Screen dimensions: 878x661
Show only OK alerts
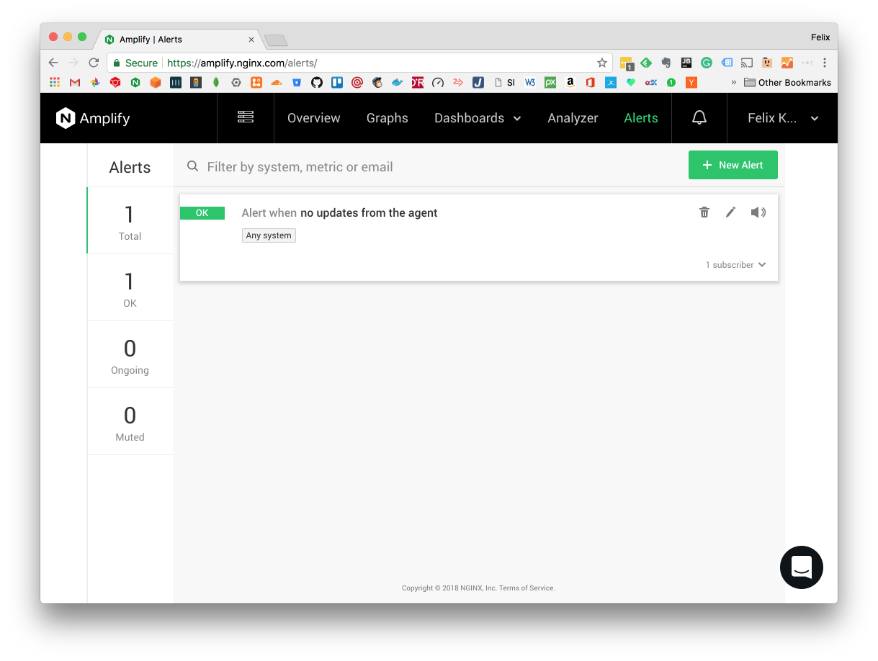coord(130,288)
